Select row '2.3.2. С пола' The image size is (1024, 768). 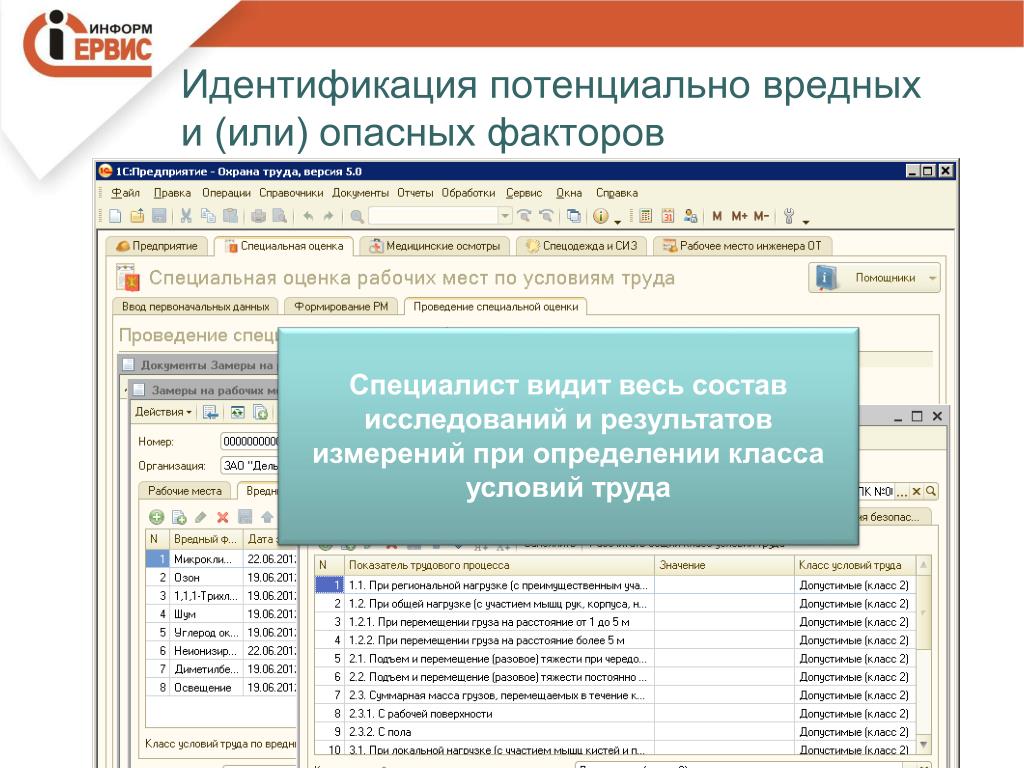(615, 733)
